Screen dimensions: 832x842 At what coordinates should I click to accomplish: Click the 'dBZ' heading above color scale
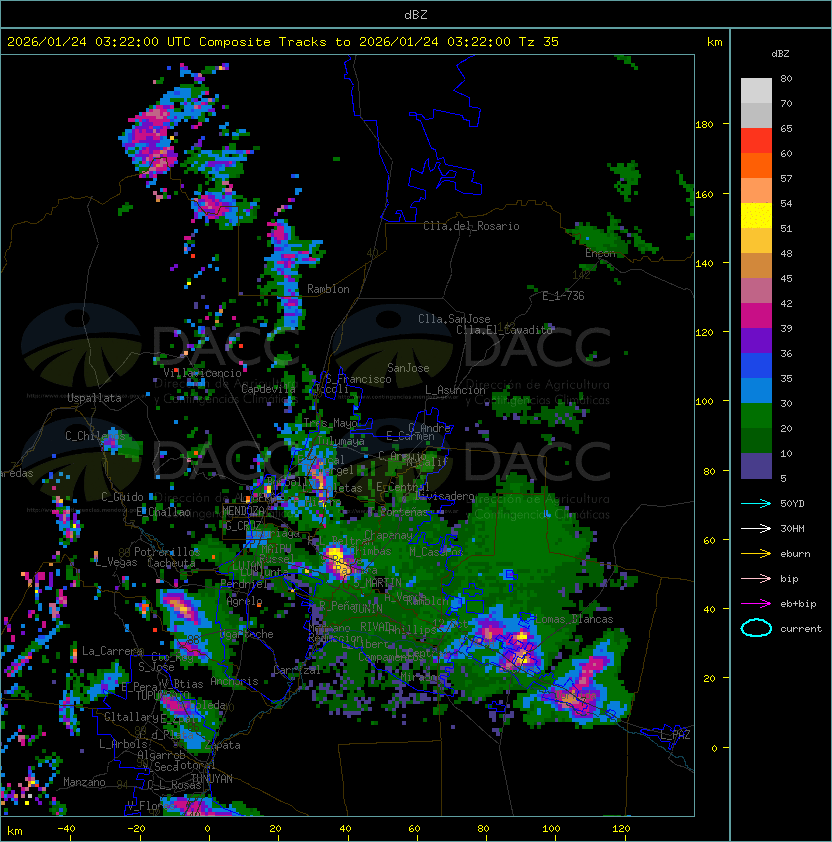[780, 54]
